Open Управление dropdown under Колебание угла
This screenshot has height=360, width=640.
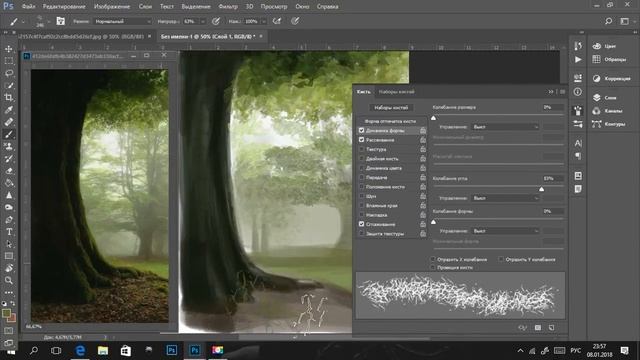505,198
